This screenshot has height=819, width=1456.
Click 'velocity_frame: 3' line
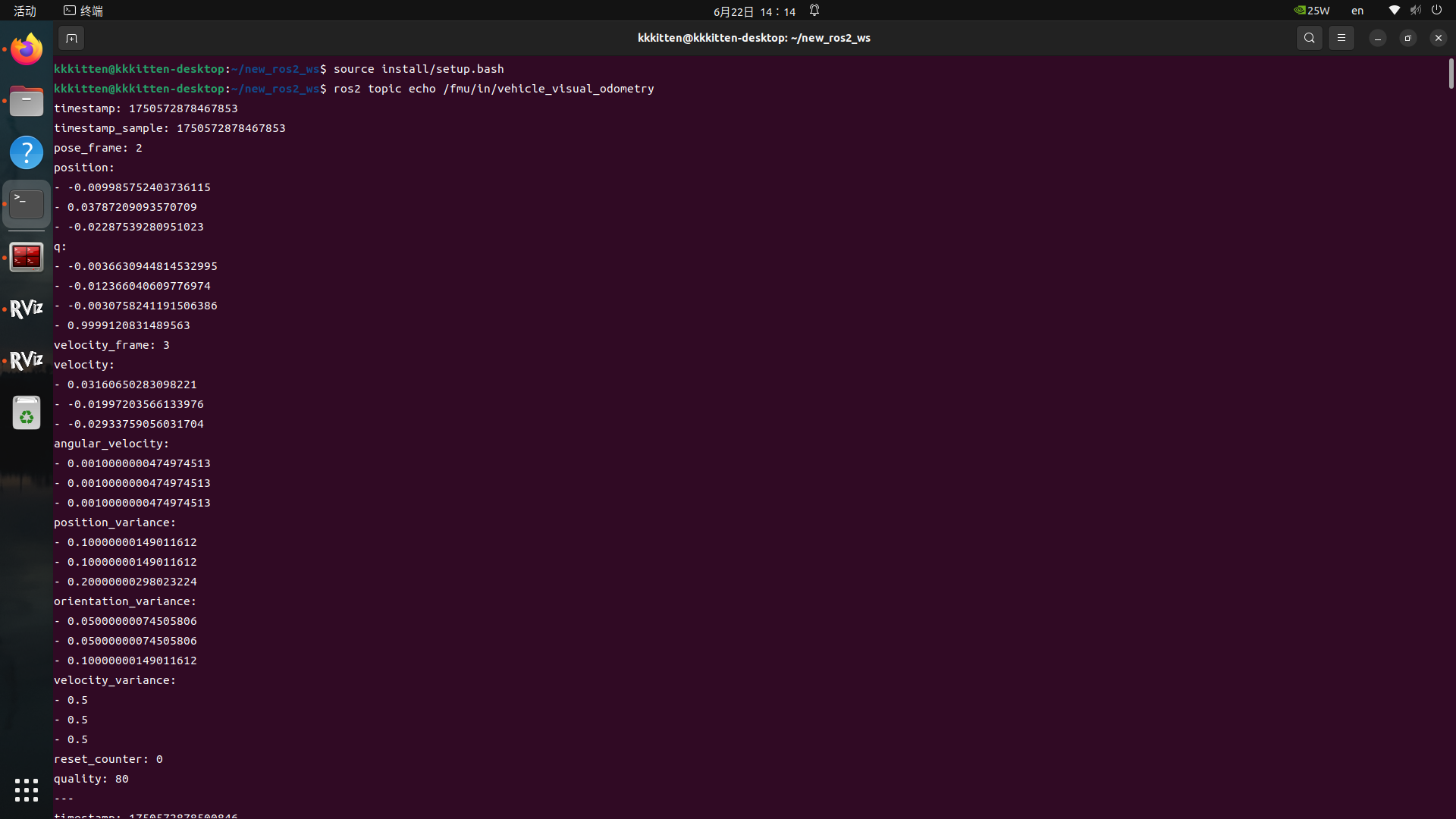click(111, 345)
